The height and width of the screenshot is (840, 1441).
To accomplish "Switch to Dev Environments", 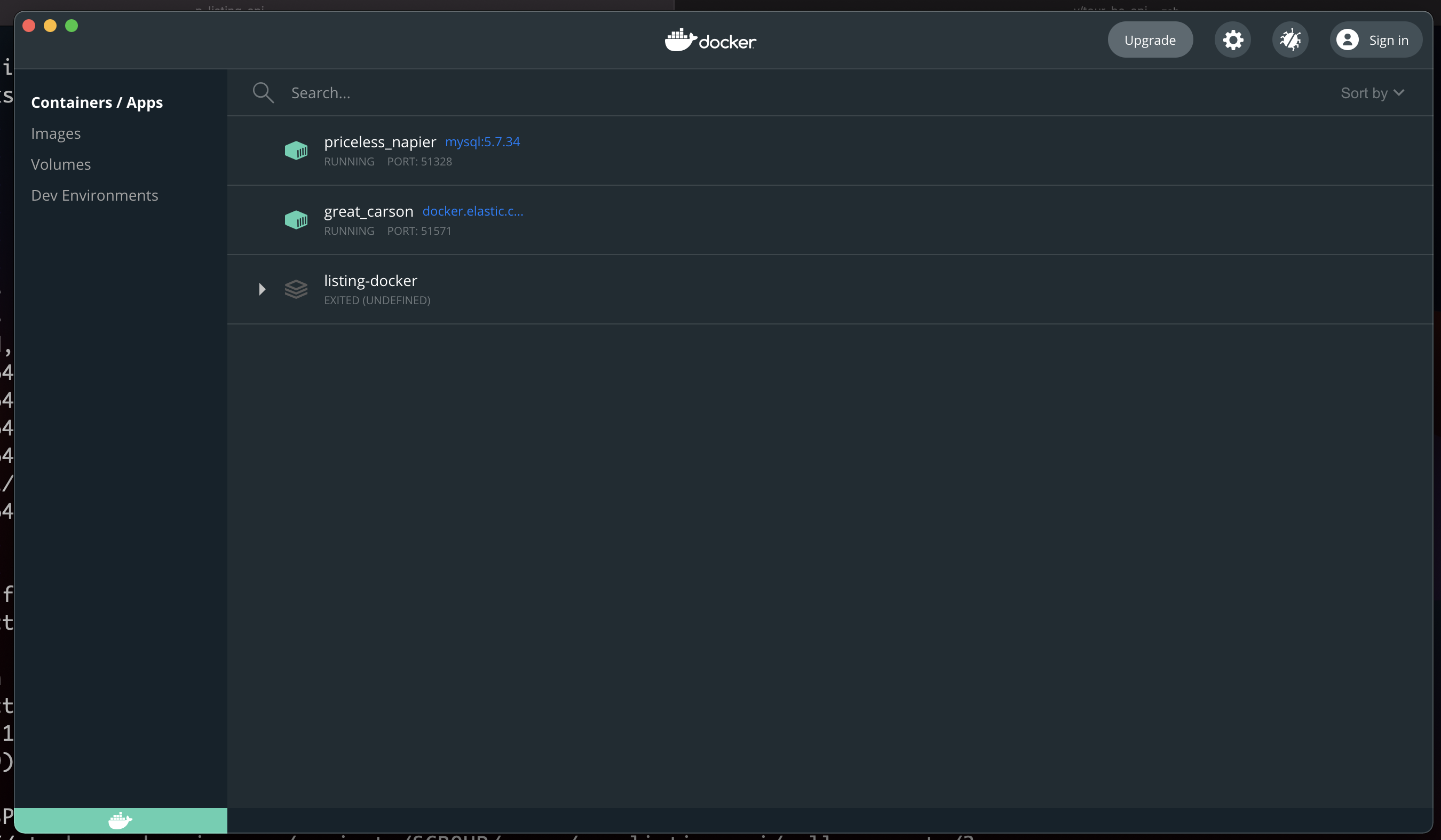I will click(x=94, y=195).
